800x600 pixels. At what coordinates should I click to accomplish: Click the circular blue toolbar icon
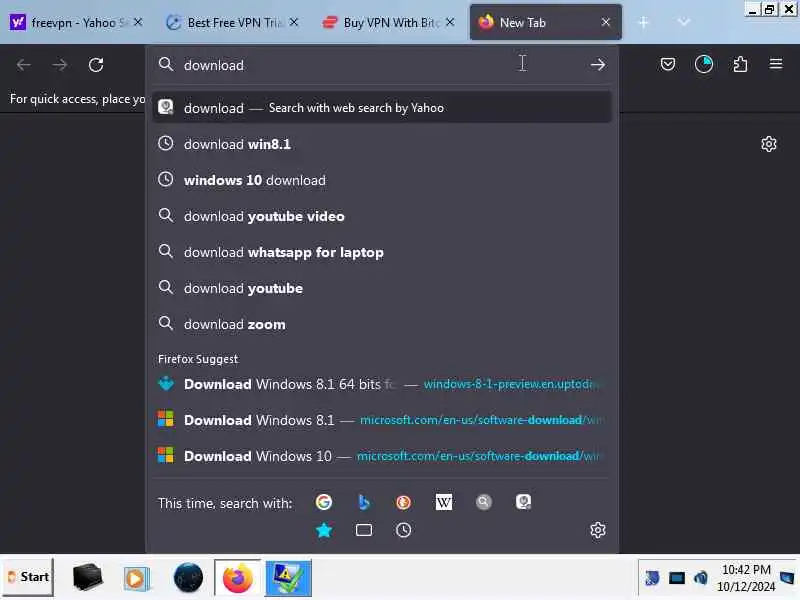[704, 64]
